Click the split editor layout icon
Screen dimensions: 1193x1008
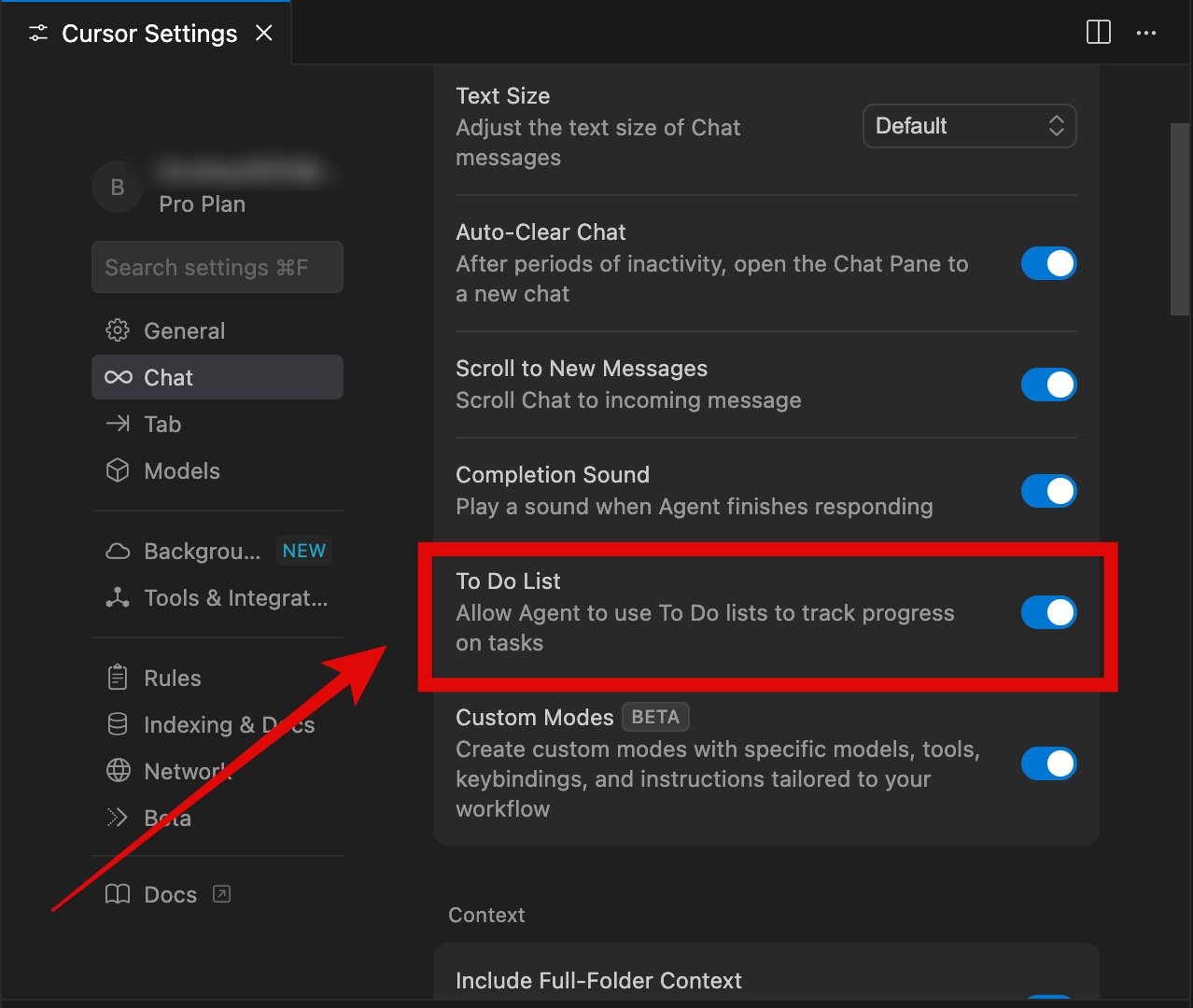coord(1099,33)
